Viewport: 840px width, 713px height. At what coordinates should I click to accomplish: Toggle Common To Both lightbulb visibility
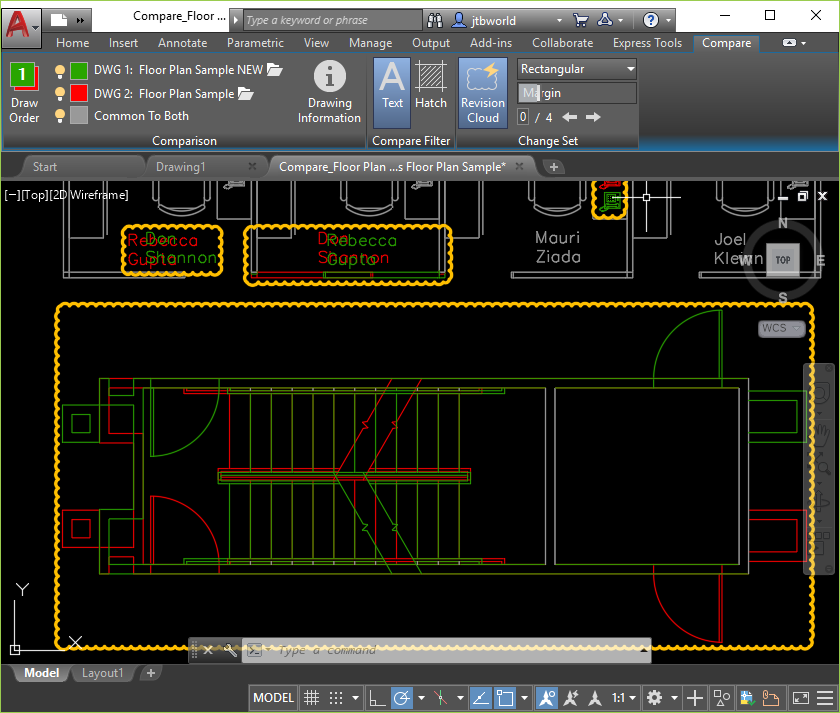coord(59,116)
